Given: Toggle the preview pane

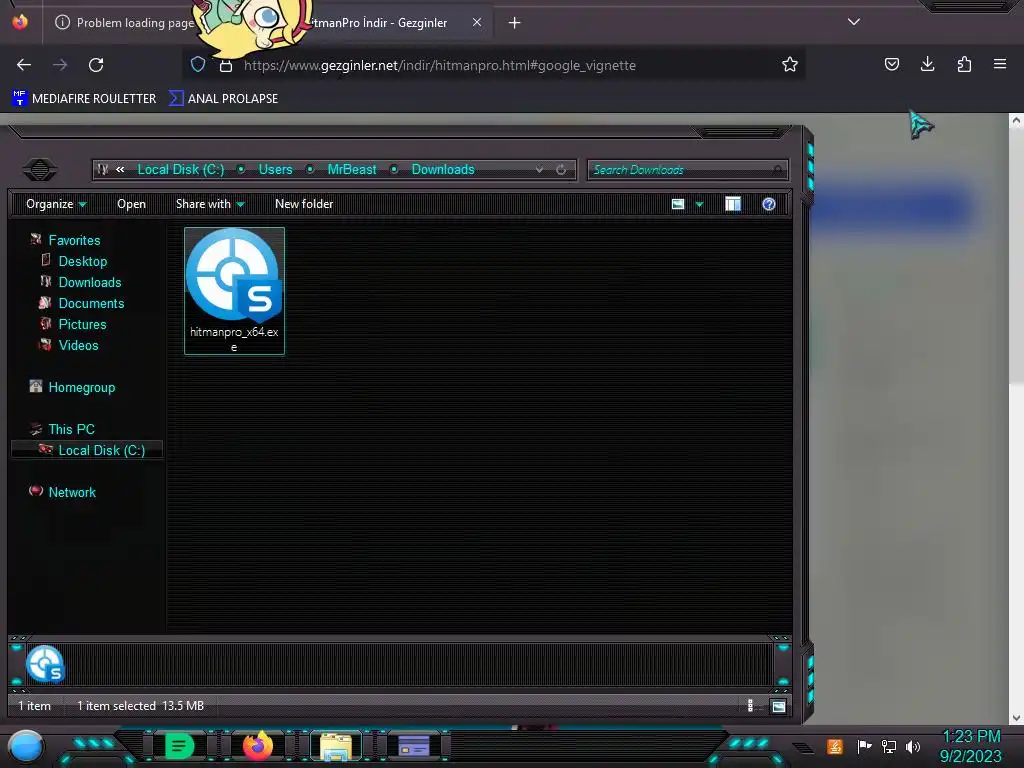Looking at the screenshot, I should pyautogui.click(x=733, y=204).
